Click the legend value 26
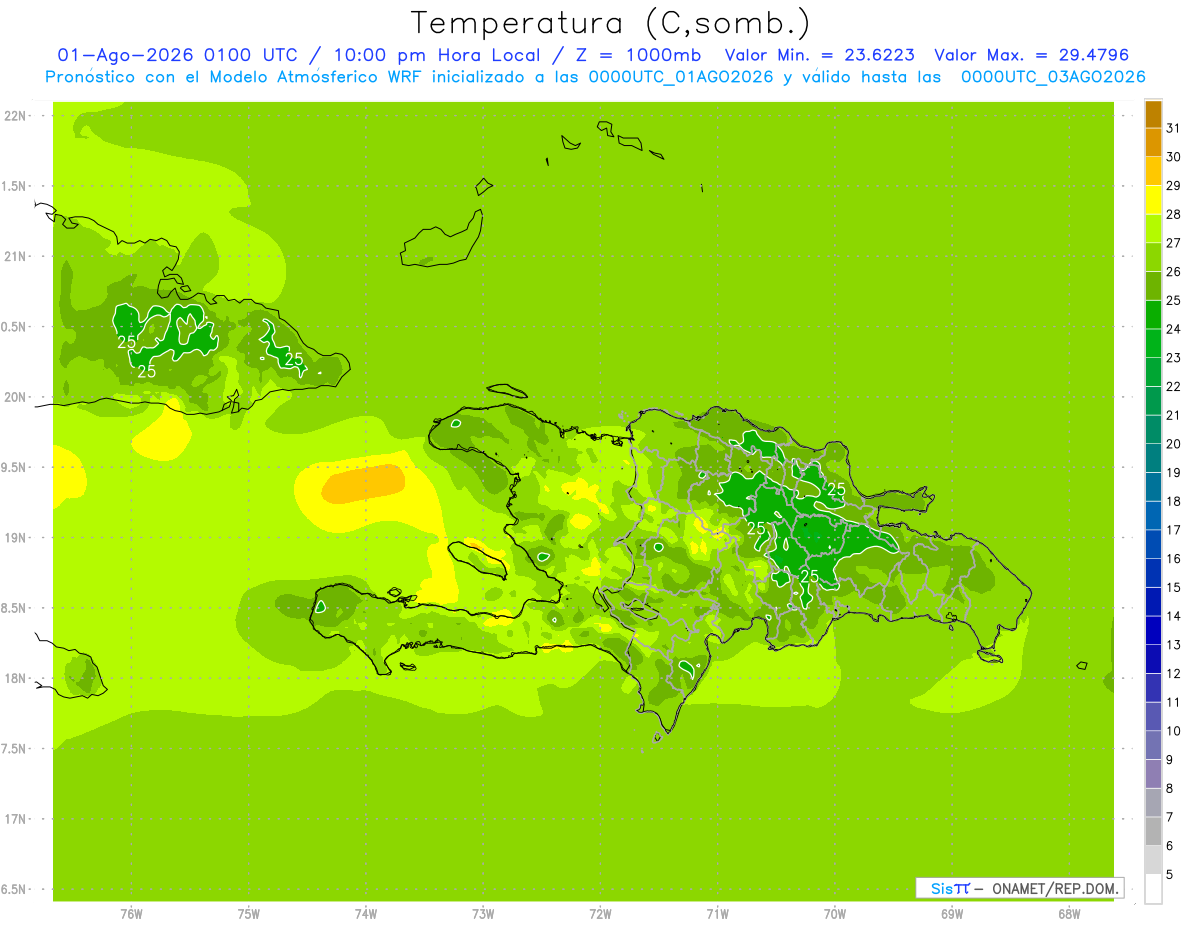This screenshot has width=1200, height=927. (1173, 271)
